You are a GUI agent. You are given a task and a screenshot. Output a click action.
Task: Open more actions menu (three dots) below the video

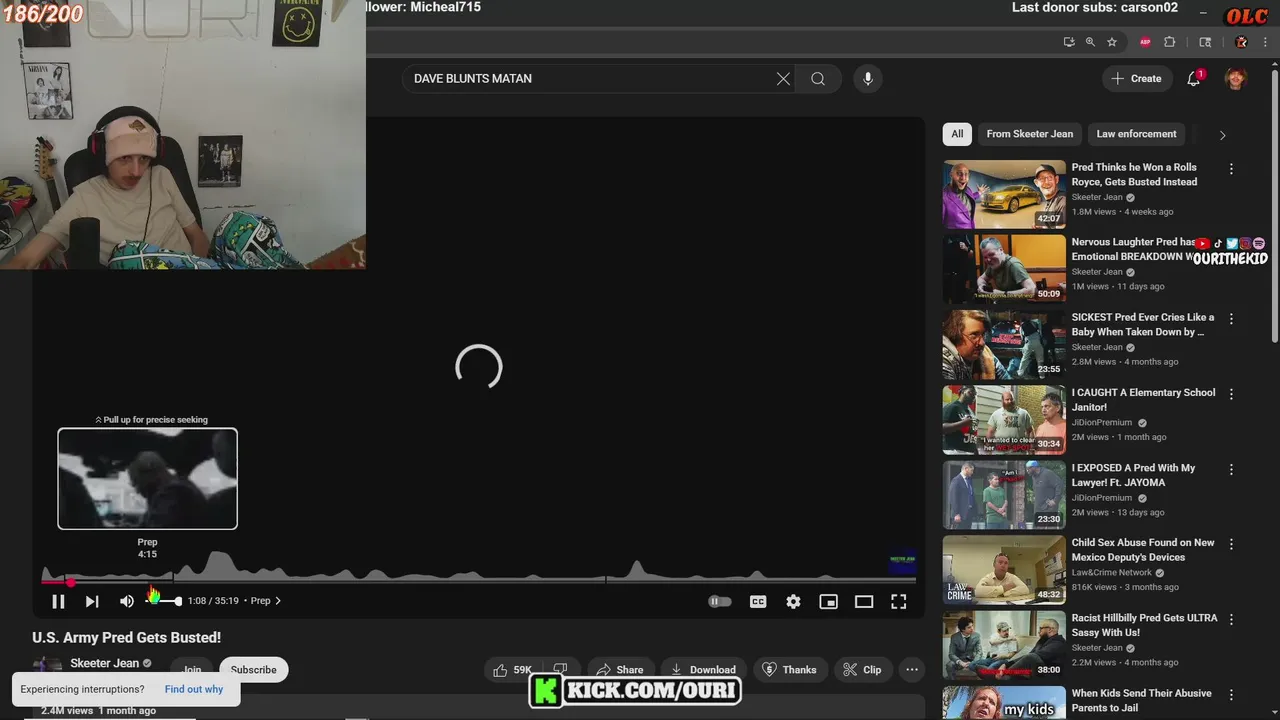pos(912,670)
